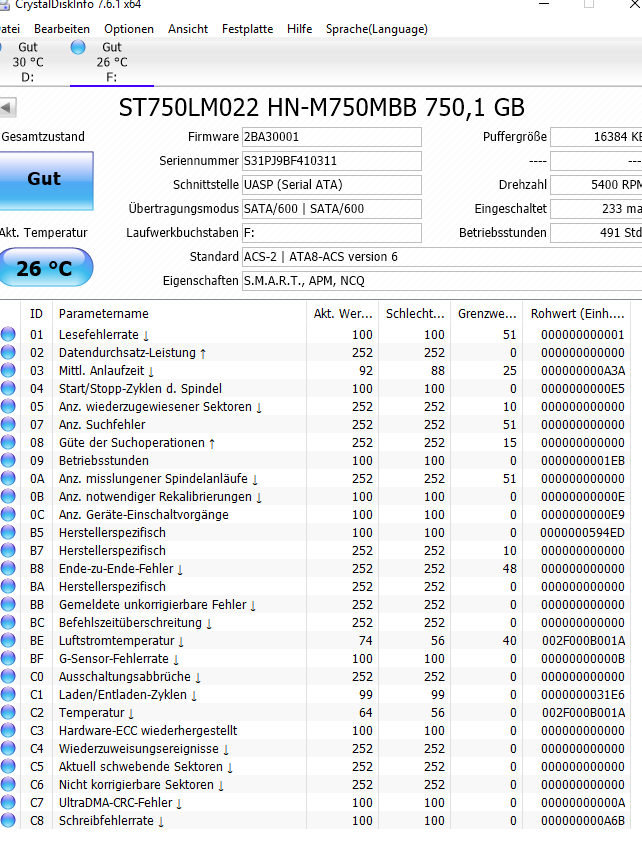Click the Laufwerkbuchstaben field F:

(332, 233)
